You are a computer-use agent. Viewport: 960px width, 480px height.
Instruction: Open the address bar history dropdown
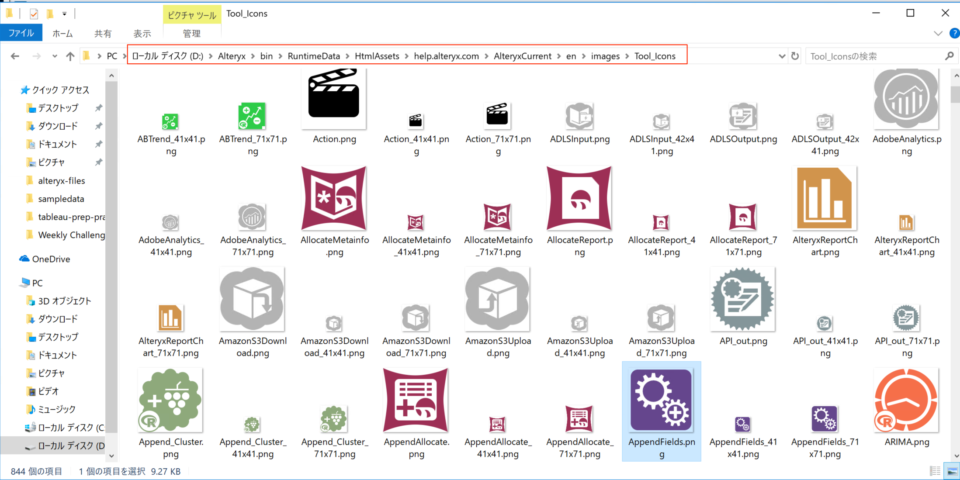pyautogui.click(x=781, y=56)
